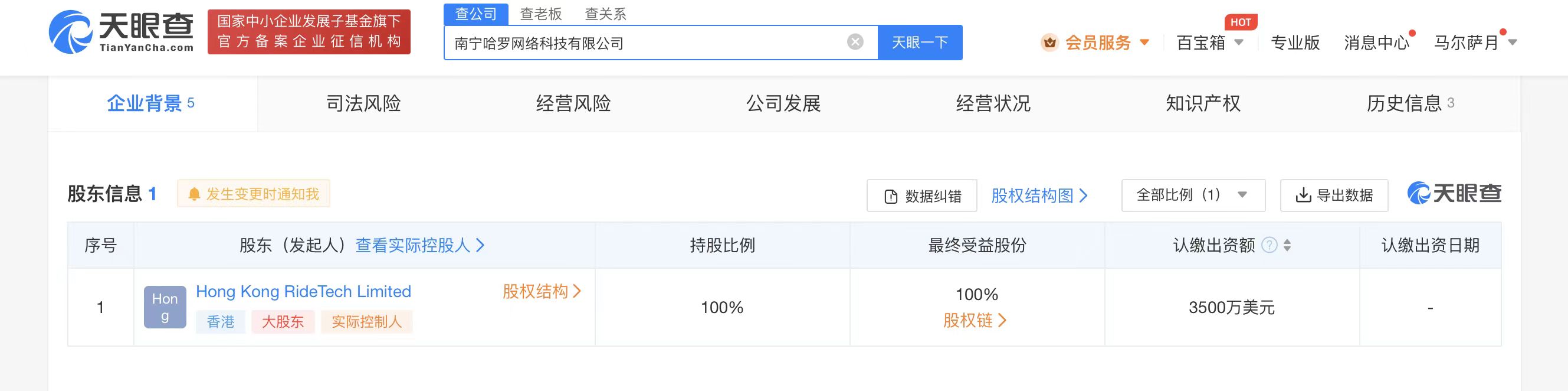
Task: Click 发生变更时通知我 button
Action: pyautogui.click(x=254, y=194)
